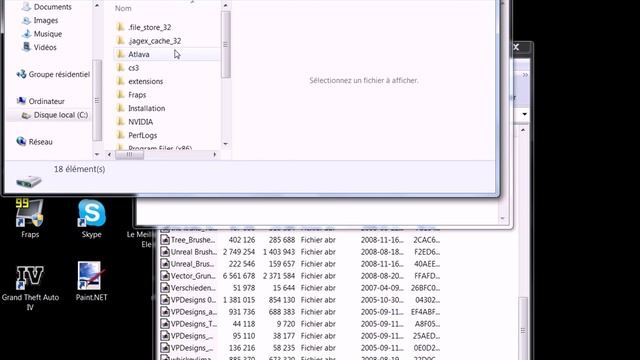Select VPDesigns file with 136 216 size
Viewport: 640px width, 360px height.
pyautogui.click(x=187, y=348)
